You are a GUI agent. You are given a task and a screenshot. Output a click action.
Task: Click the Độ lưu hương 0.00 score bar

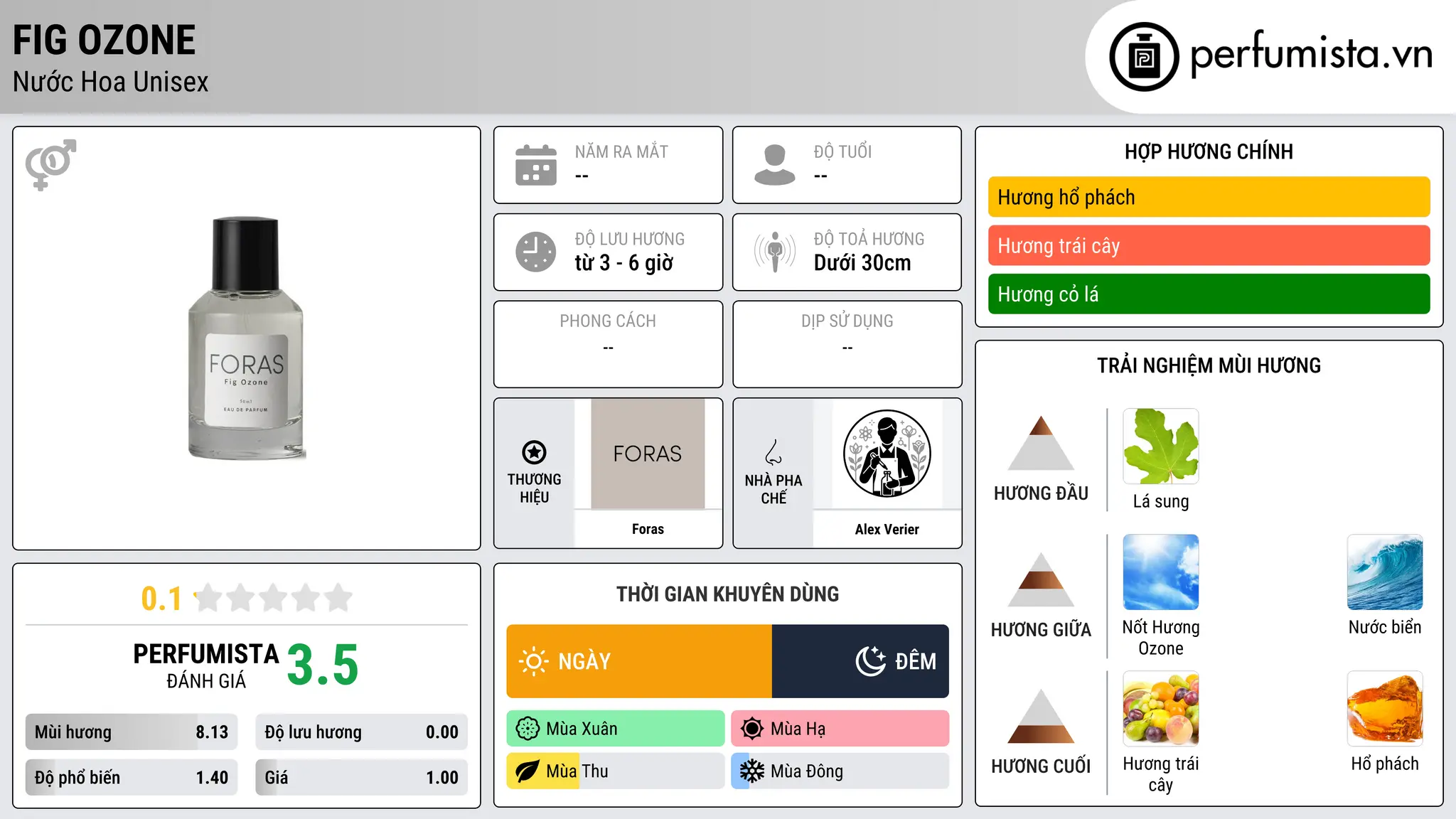pyautogui.click(x=361, y=732)
